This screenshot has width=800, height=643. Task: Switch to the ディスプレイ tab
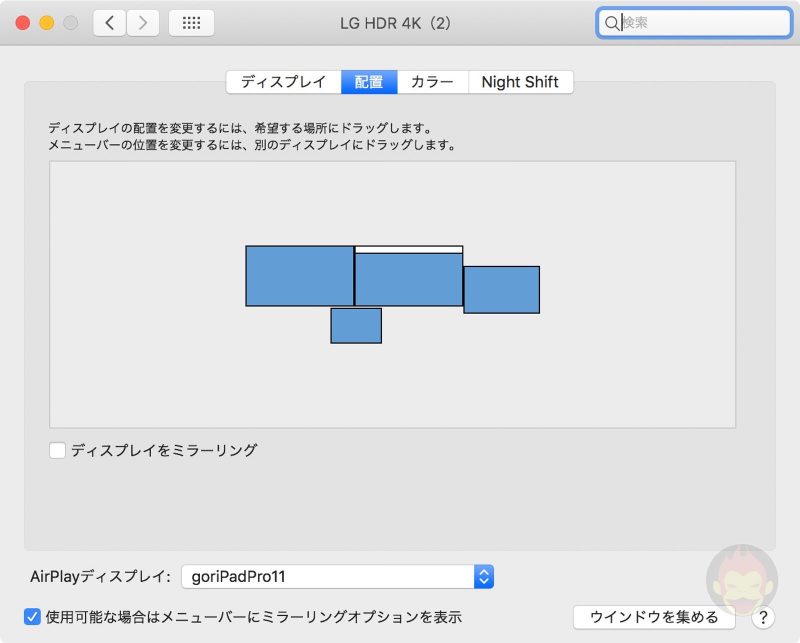[x=283, y=82]
